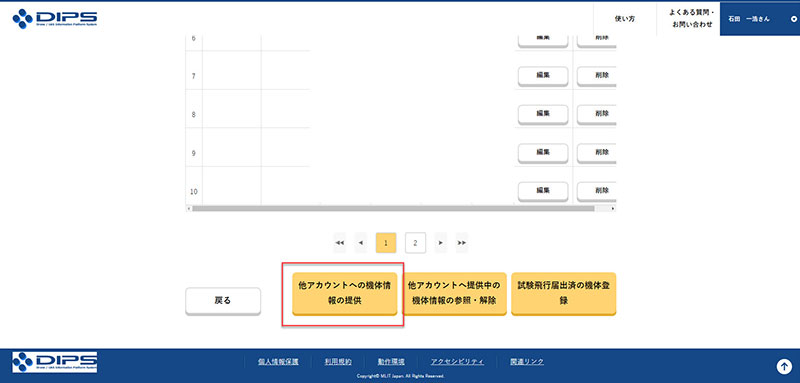
Task: Click 試験飛行届出済の機体登録 button
Action: pyautogui.click(x=564, y=294)
